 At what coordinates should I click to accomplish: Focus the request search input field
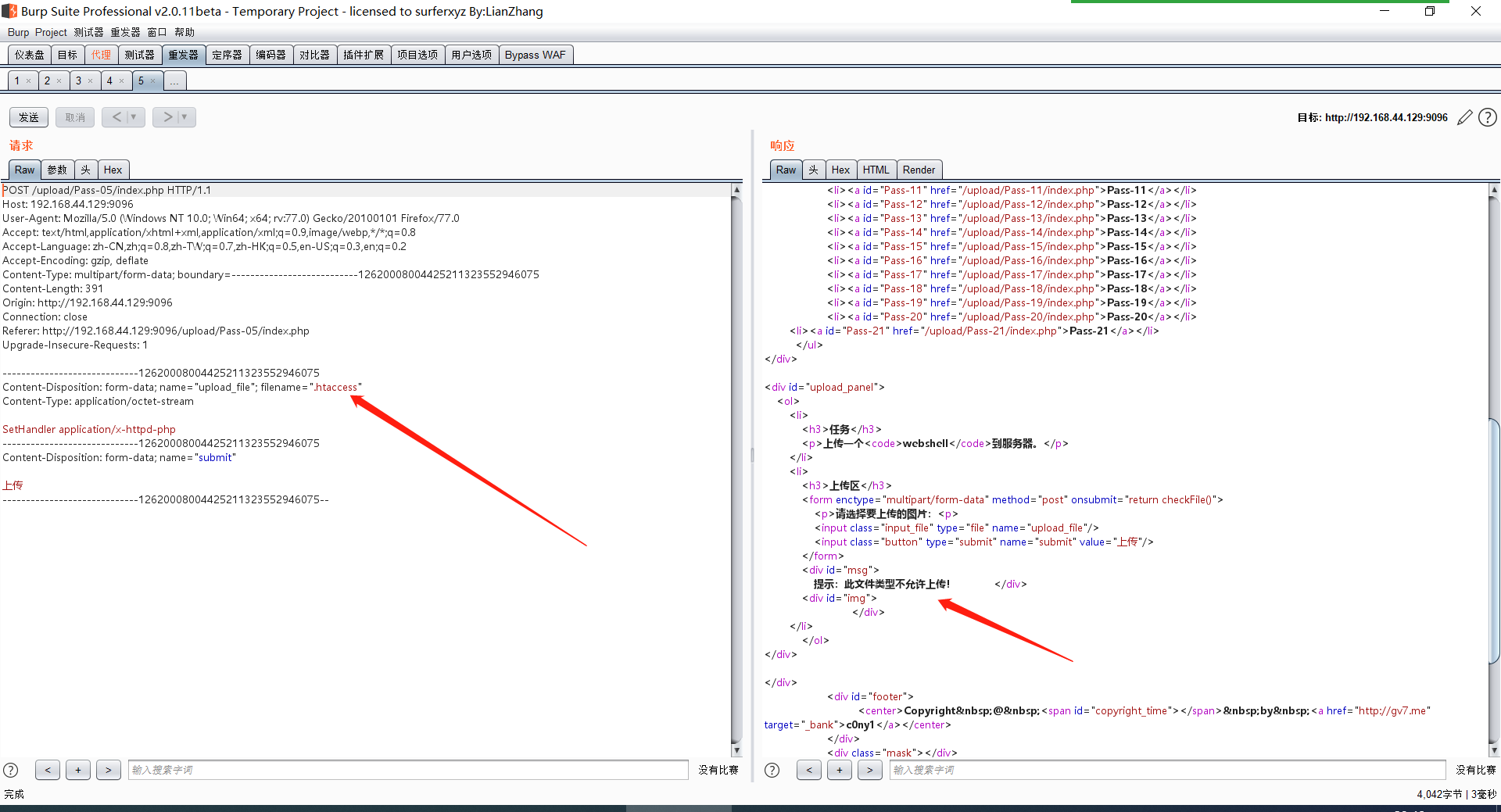(x=408, y=770)
